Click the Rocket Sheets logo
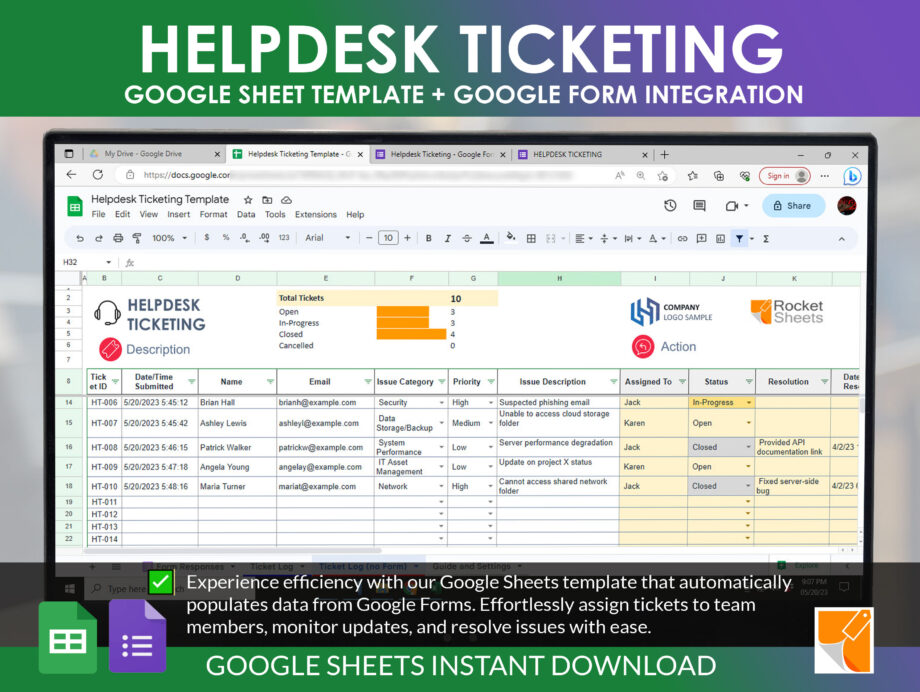The height and width of the screenshot is (692, 920). [x=787, y=312]
